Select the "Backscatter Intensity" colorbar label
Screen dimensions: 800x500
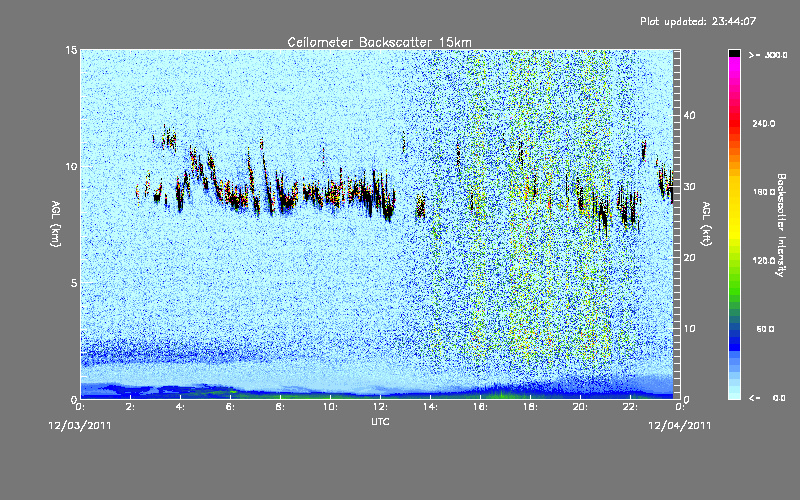tap(780, 225)
